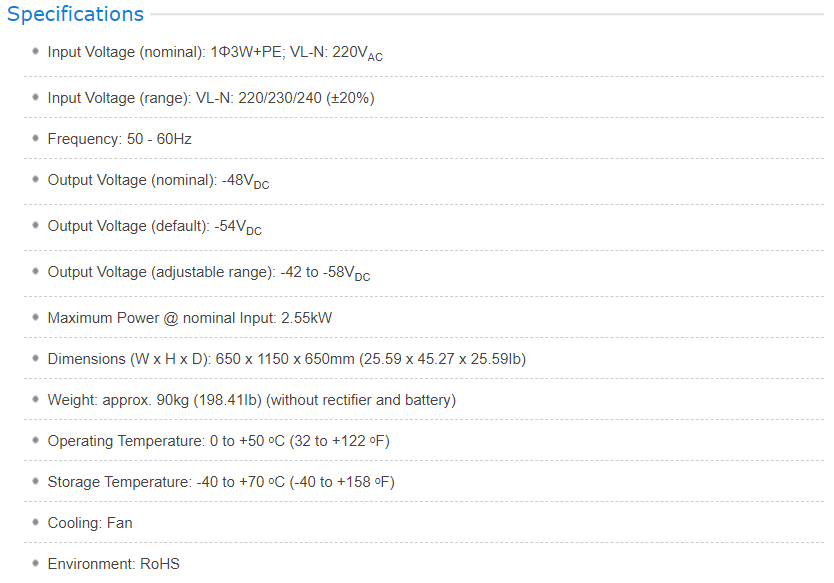Click the bullet next to Weight
Screen dimensions: 834x583
click(x=36, y=399)
